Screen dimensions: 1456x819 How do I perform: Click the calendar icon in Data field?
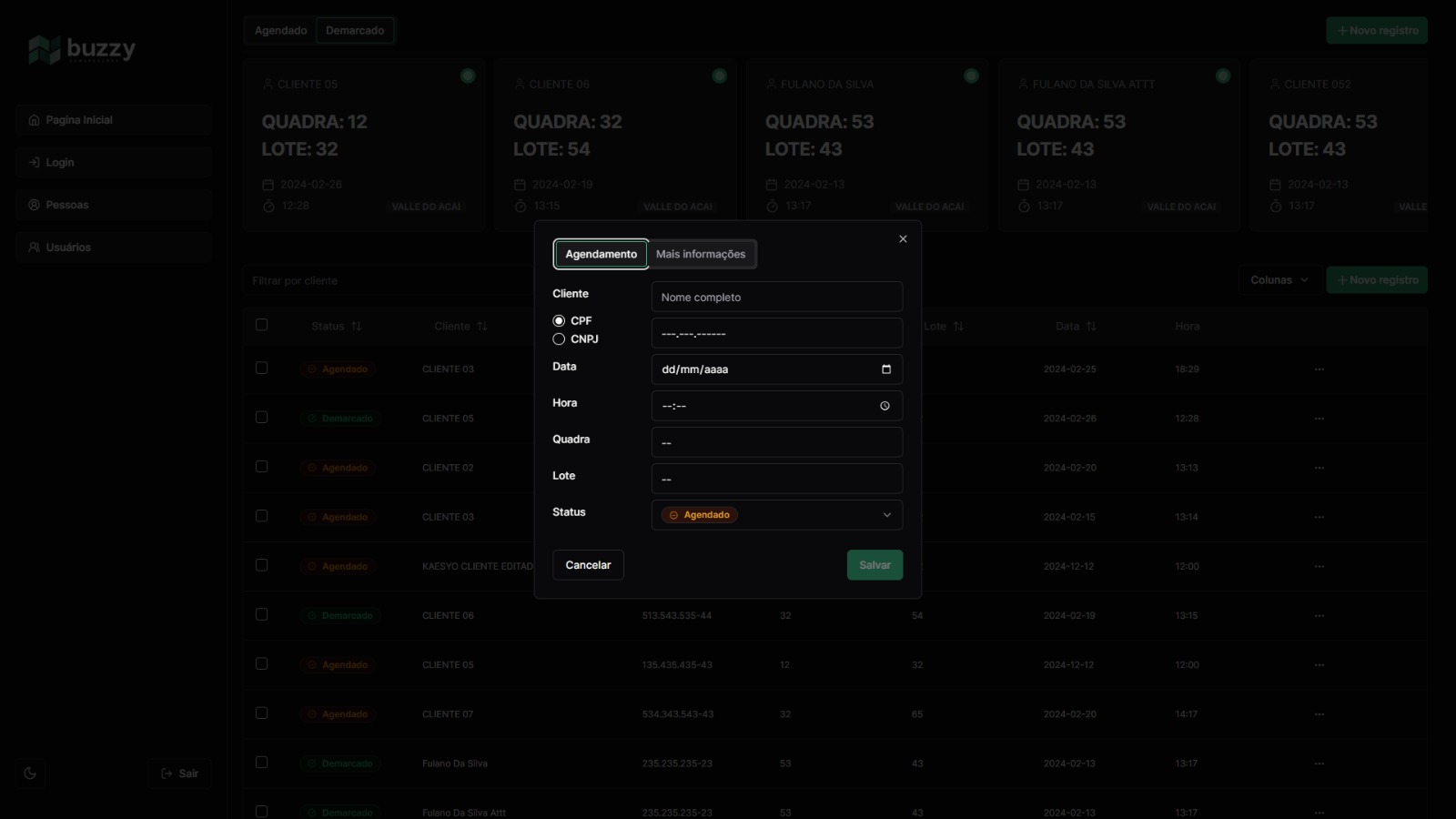point(885,369)
